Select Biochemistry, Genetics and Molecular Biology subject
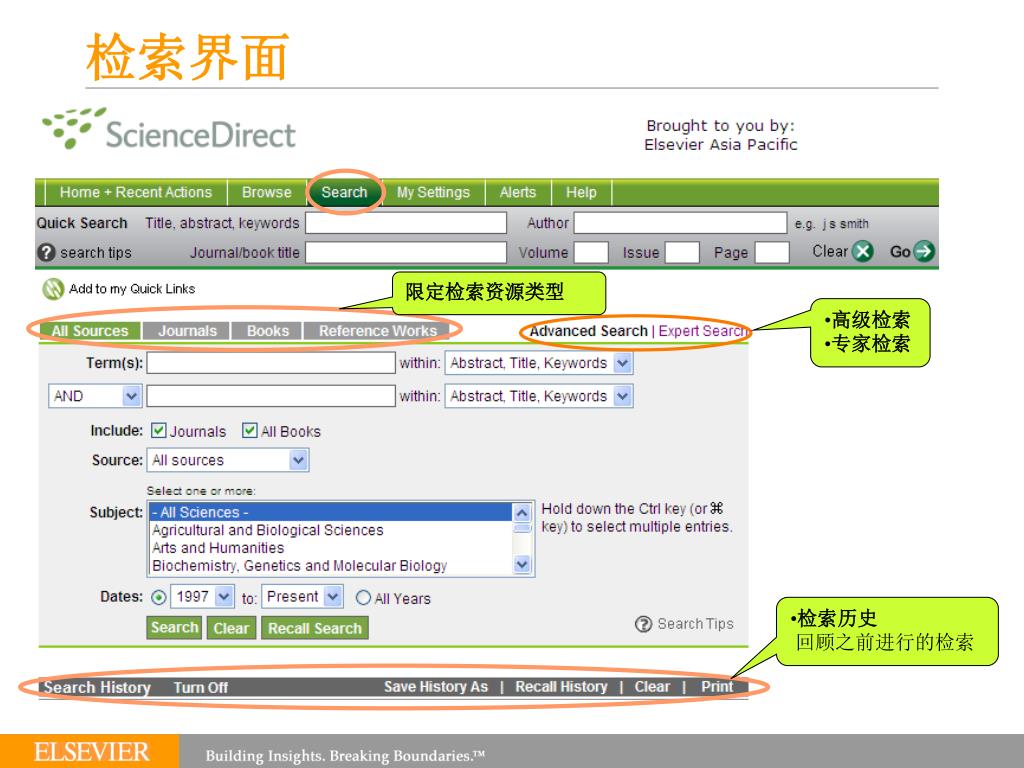This screenshot has width=1024, height=768. coord(331,566)
